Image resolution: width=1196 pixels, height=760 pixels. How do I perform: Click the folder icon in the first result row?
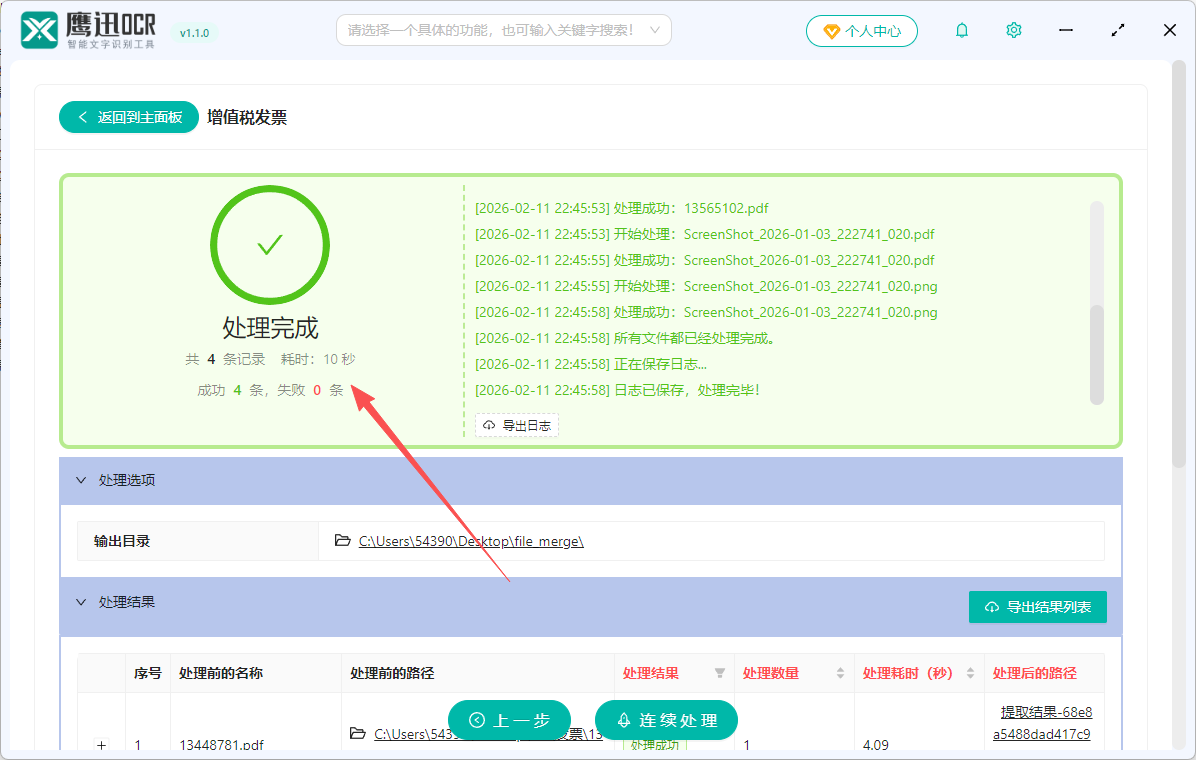[358, 733]
